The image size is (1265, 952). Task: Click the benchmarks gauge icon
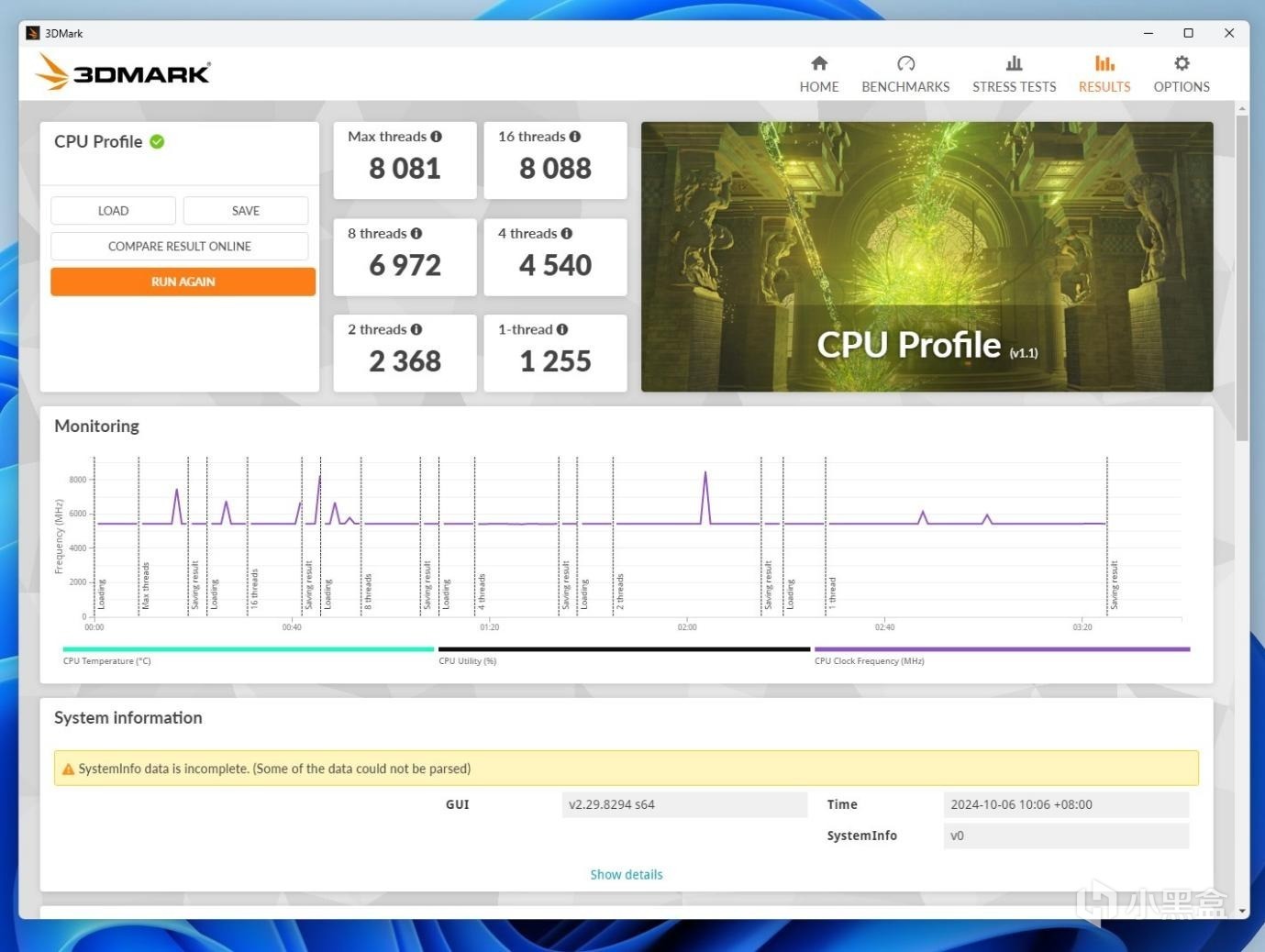point(905,62)
